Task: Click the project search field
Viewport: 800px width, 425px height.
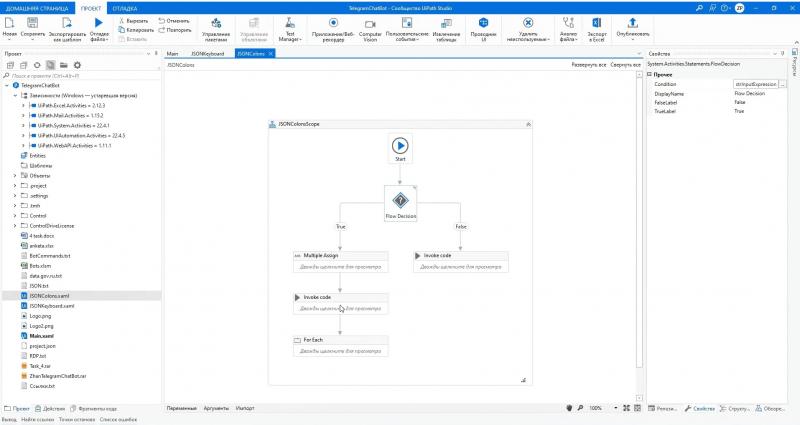Action: [x=82, y=76]
